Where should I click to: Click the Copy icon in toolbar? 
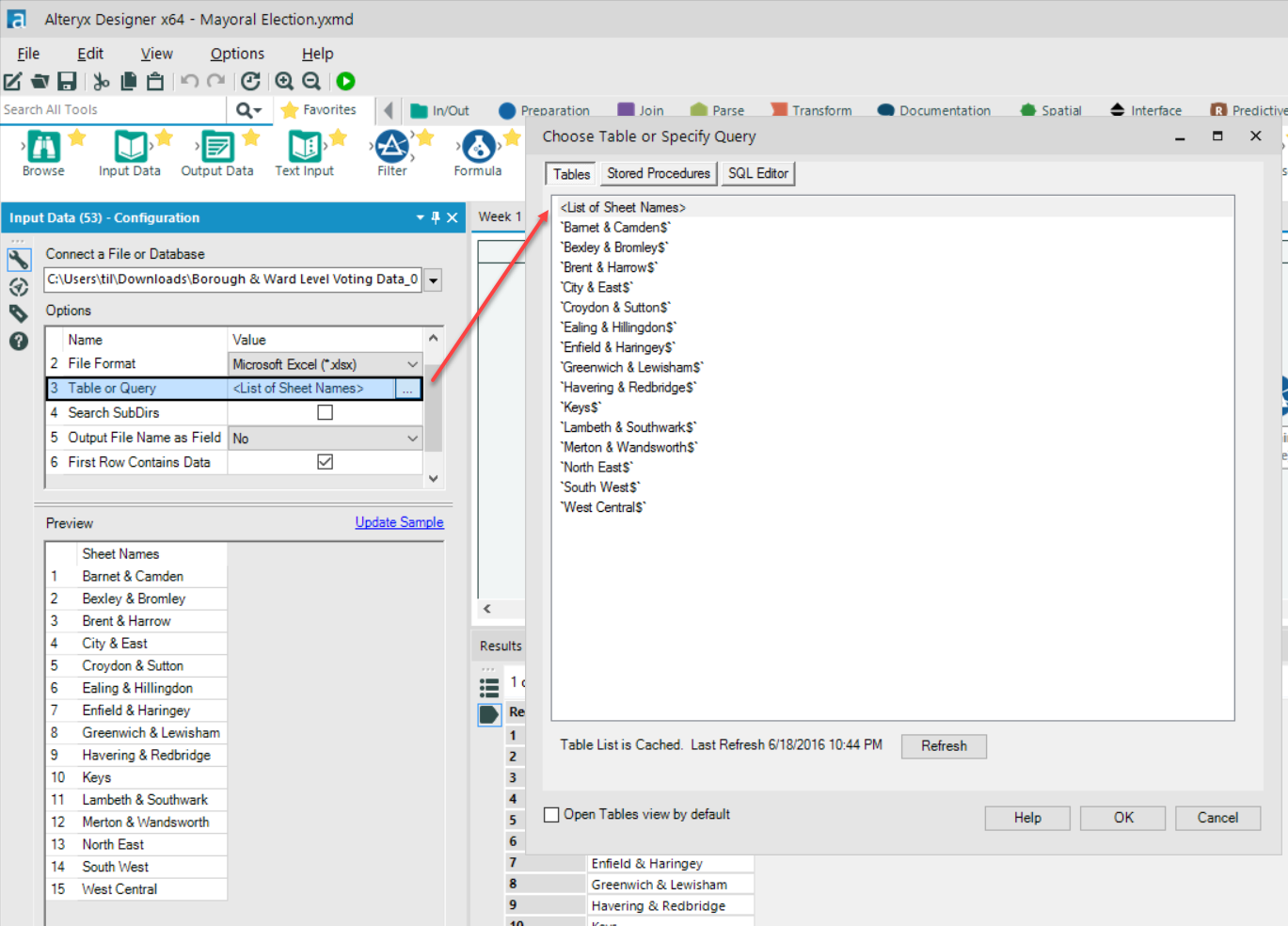129,82
